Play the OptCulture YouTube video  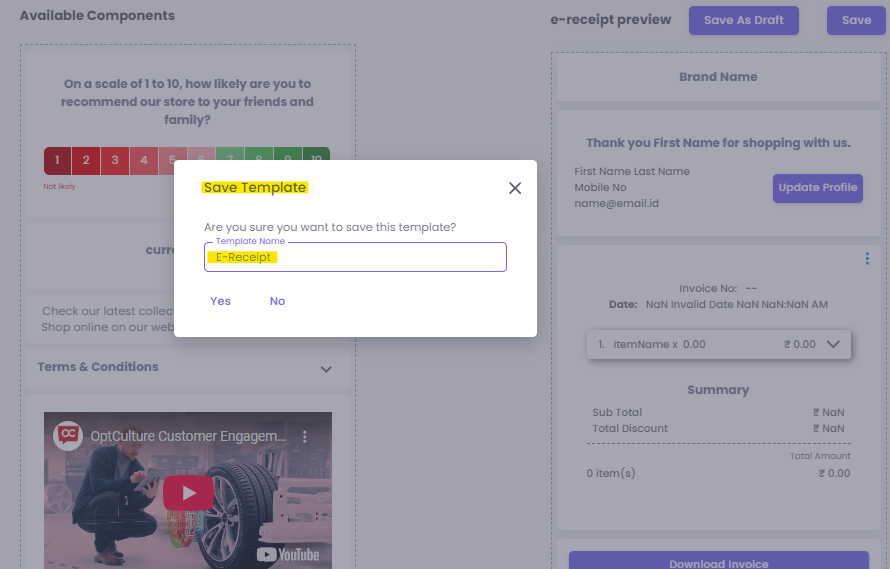[188, 492]
